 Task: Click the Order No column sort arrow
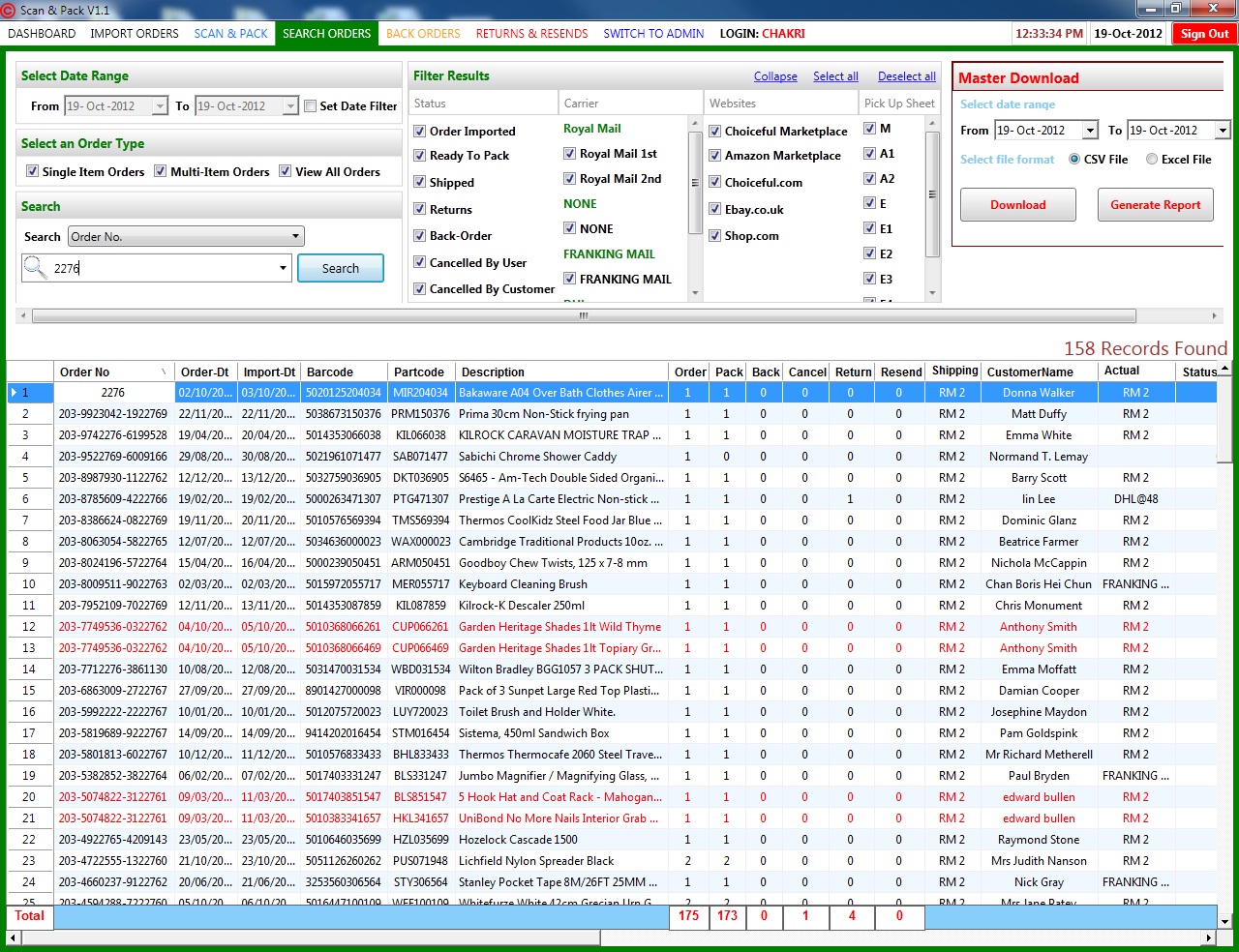click(164, 372)
